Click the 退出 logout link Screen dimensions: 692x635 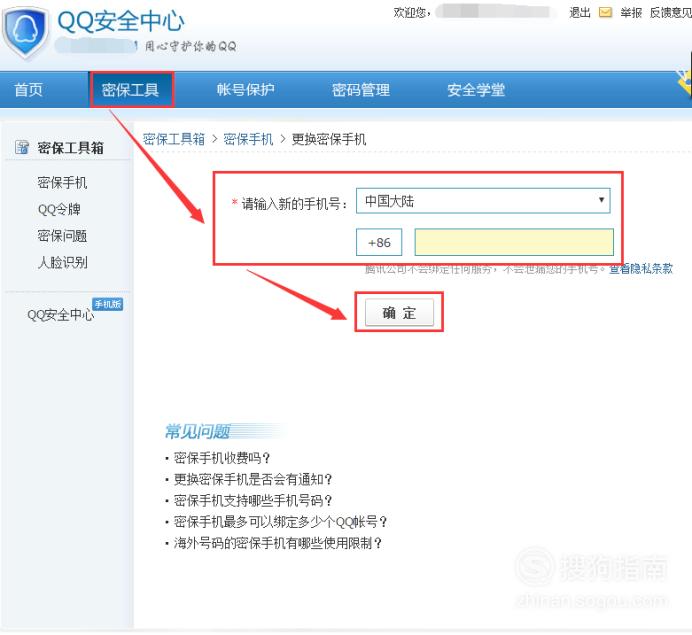[x=580, y=12]
